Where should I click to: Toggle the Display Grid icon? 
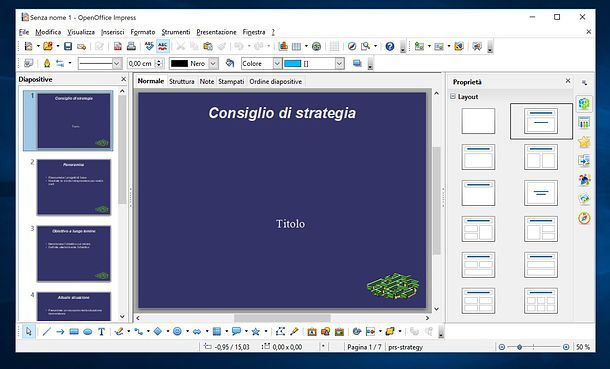(x=334, y=46)
